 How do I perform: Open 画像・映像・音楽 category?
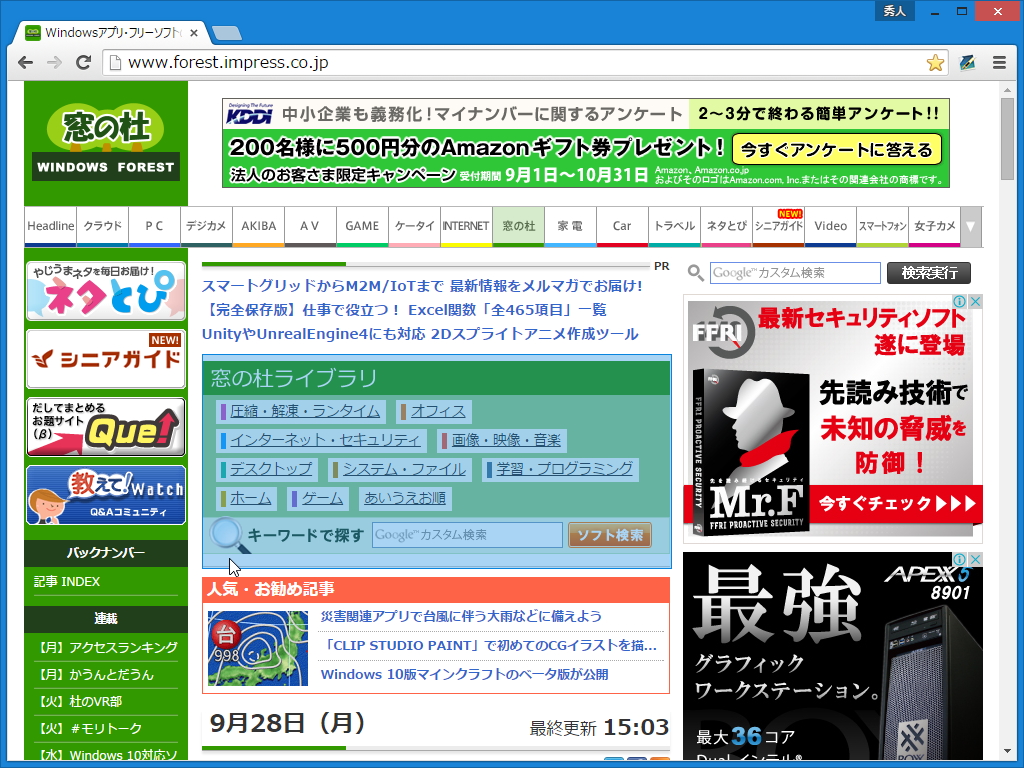tap(506, 440)
